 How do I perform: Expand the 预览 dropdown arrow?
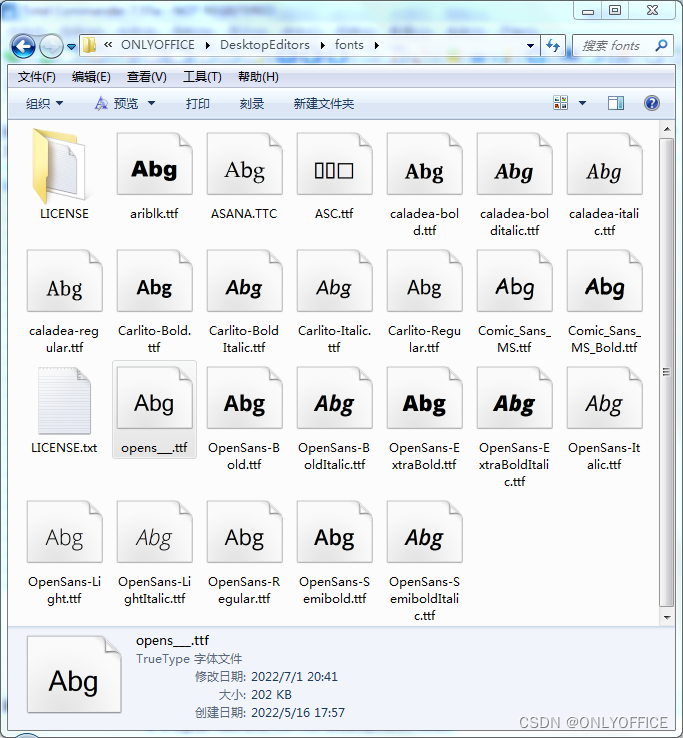point(152,103)
